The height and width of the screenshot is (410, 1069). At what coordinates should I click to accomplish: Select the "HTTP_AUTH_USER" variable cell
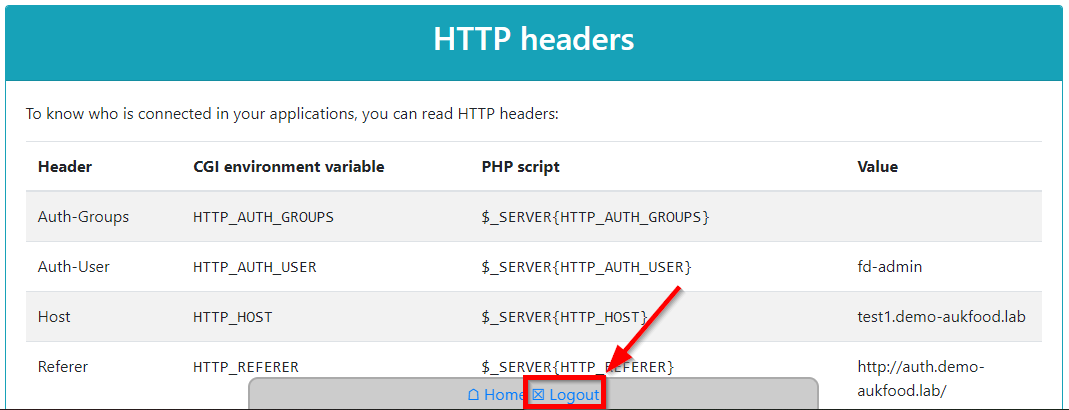(255, 267)
